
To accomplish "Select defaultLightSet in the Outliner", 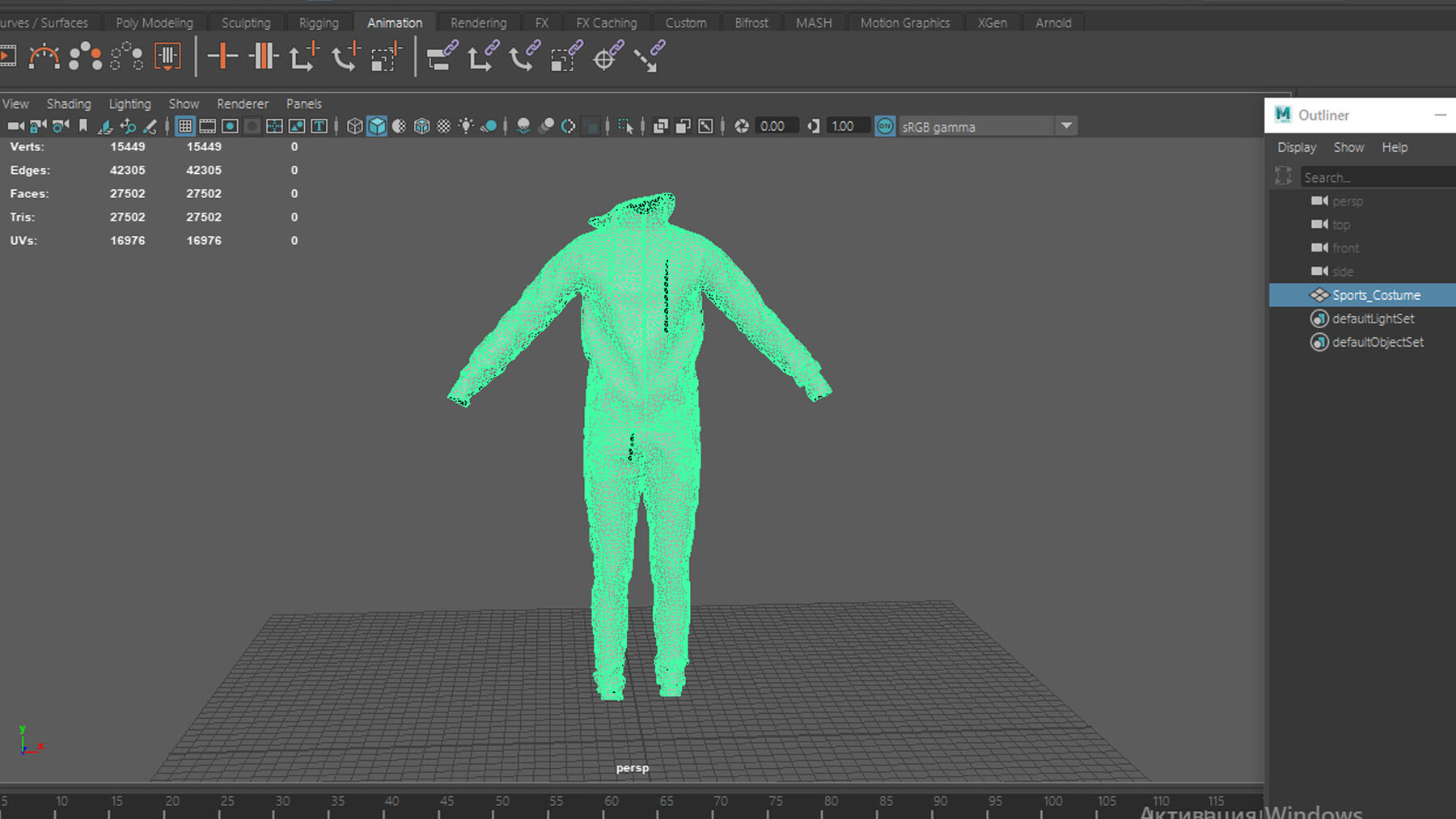I will click(1362, 319).
